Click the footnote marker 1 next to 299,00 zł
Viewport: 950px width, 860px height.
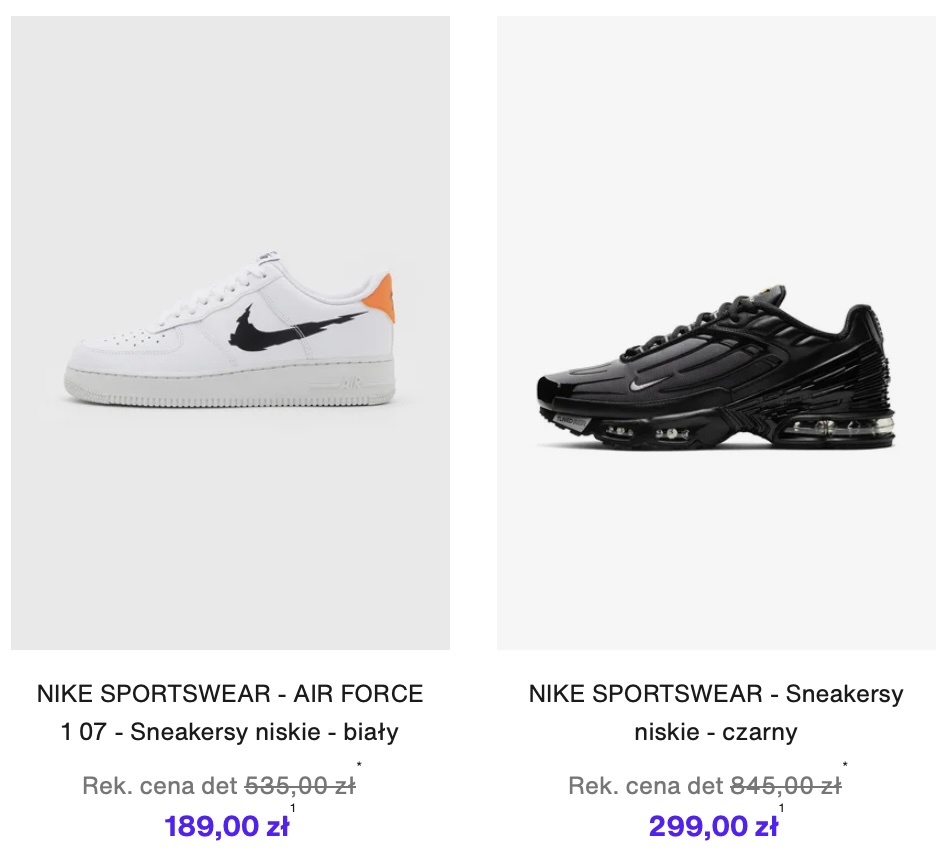781,809
